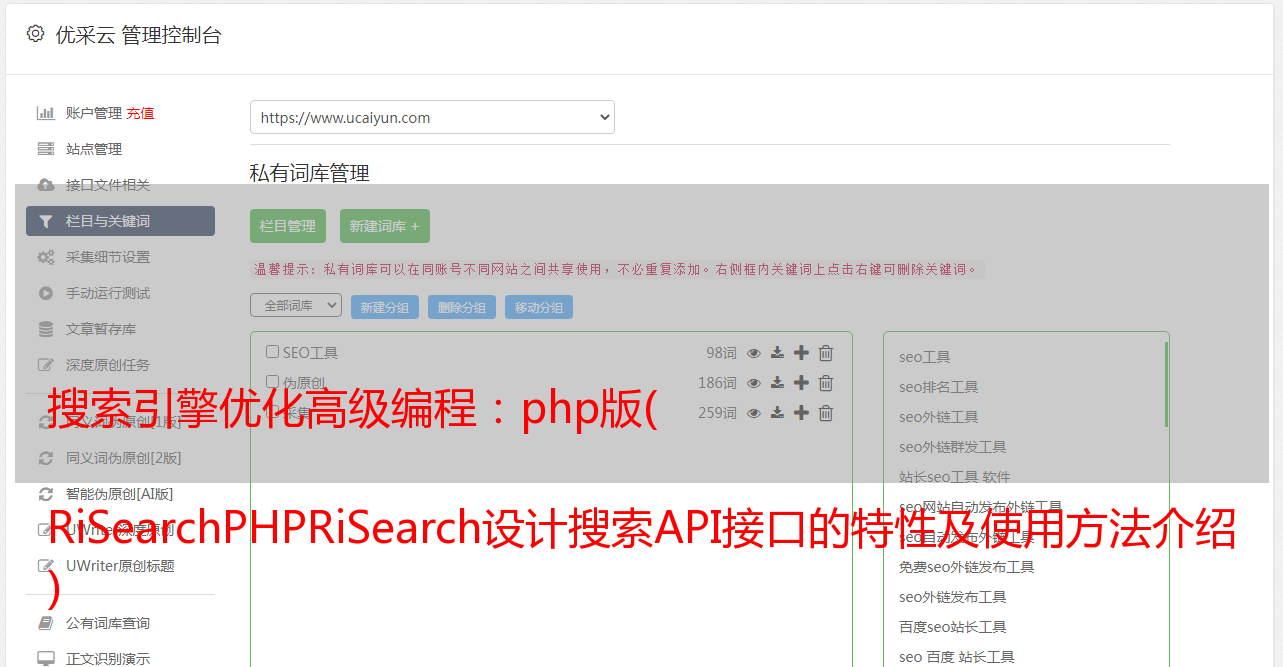Click the gears icon next to 采集细节设置
The image size is (1283, 667).
point(46,257)
